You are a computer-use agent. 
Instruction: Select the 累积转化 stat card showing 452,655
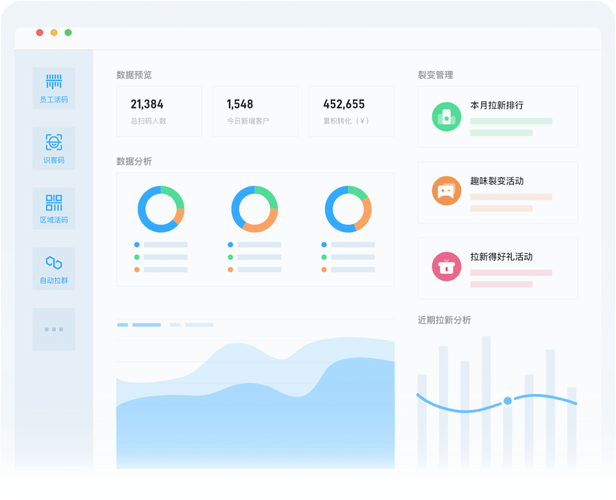[x=351, y=111]
